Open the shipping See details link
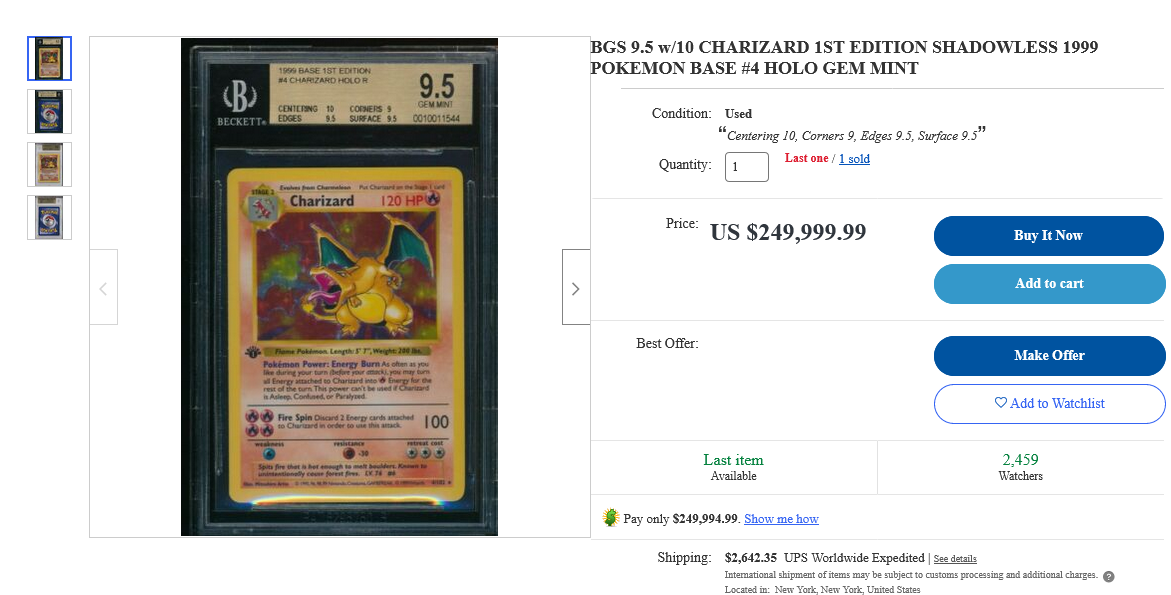This screenshot has height=595, width=1171. pos(955,558)
